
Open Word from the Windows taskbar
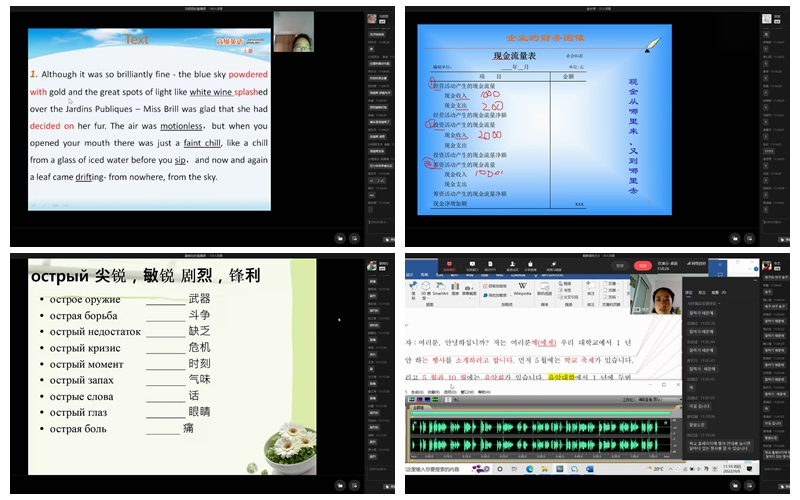[x=590, y=468]
